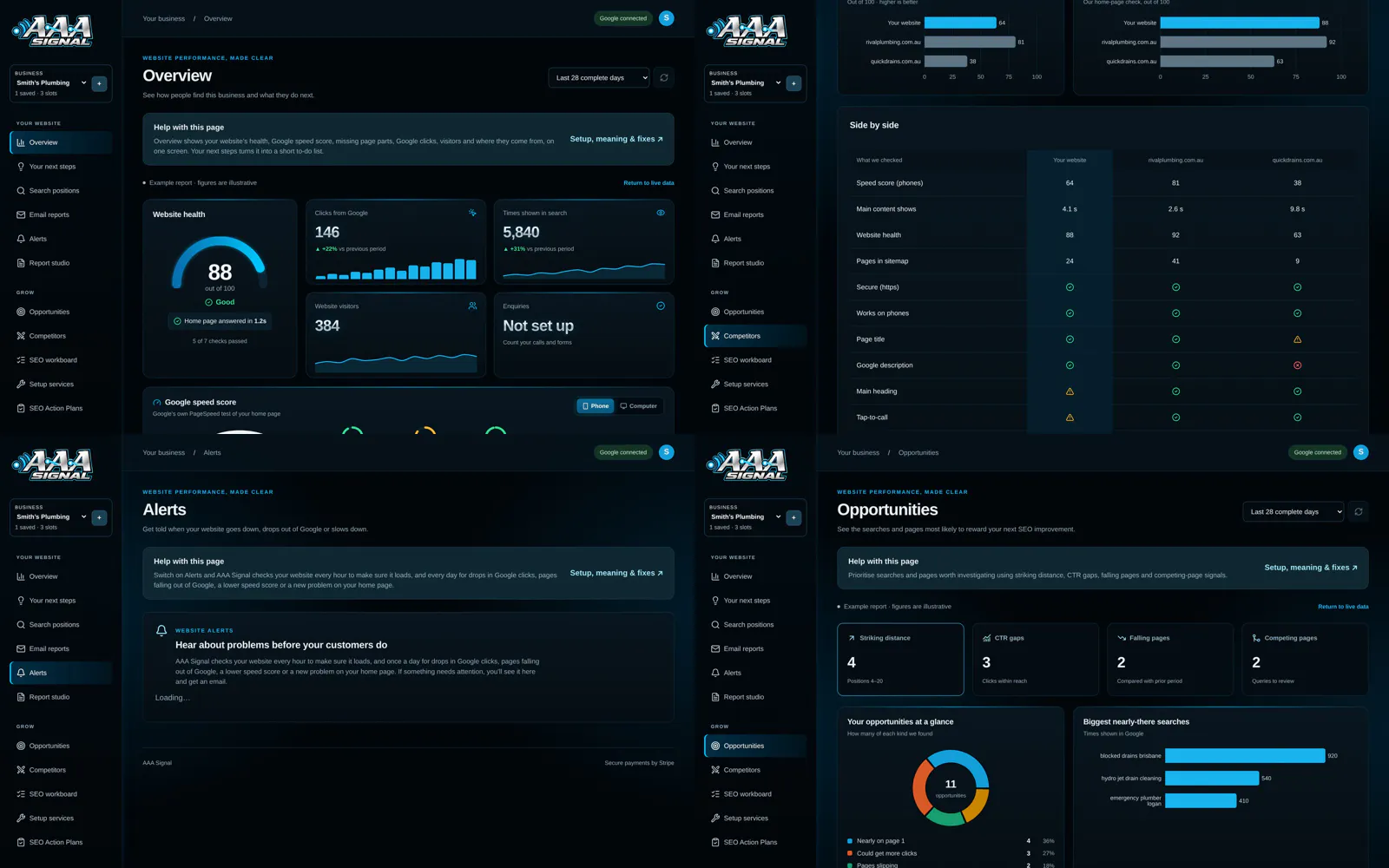The width and height of the screenshot is (1389, 868).
Task: Open Search positions in Overview screen sidebar
Action: (61, 191)
